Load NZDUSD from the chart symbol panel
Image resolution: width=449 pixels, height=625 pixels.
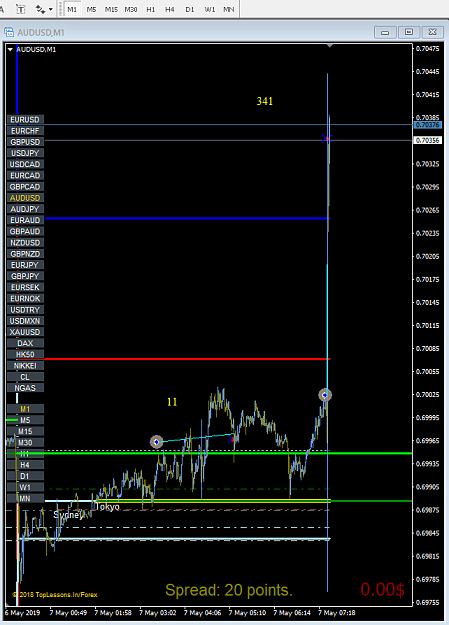pos(25,242)
